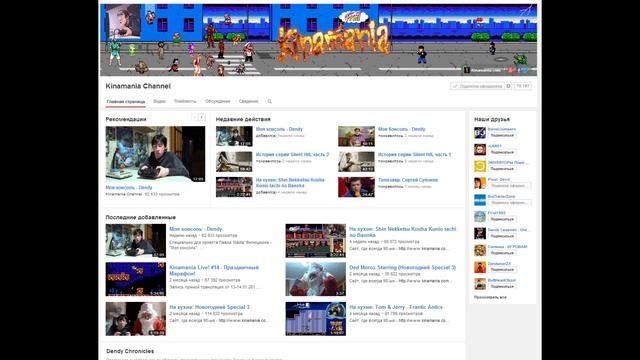Switch to the Обсуждение tab

click(218, 101)
